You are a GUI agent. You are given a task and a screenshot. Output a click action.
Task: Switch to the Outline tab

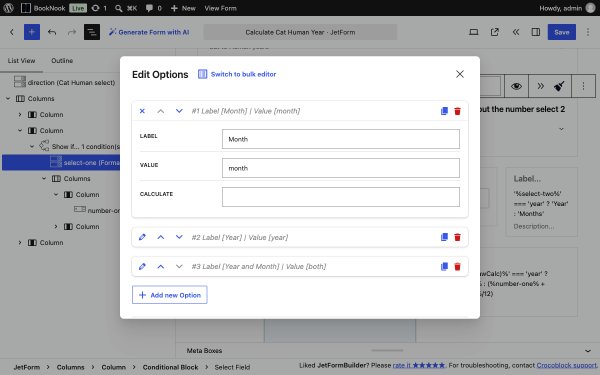(x=62, y=60)
